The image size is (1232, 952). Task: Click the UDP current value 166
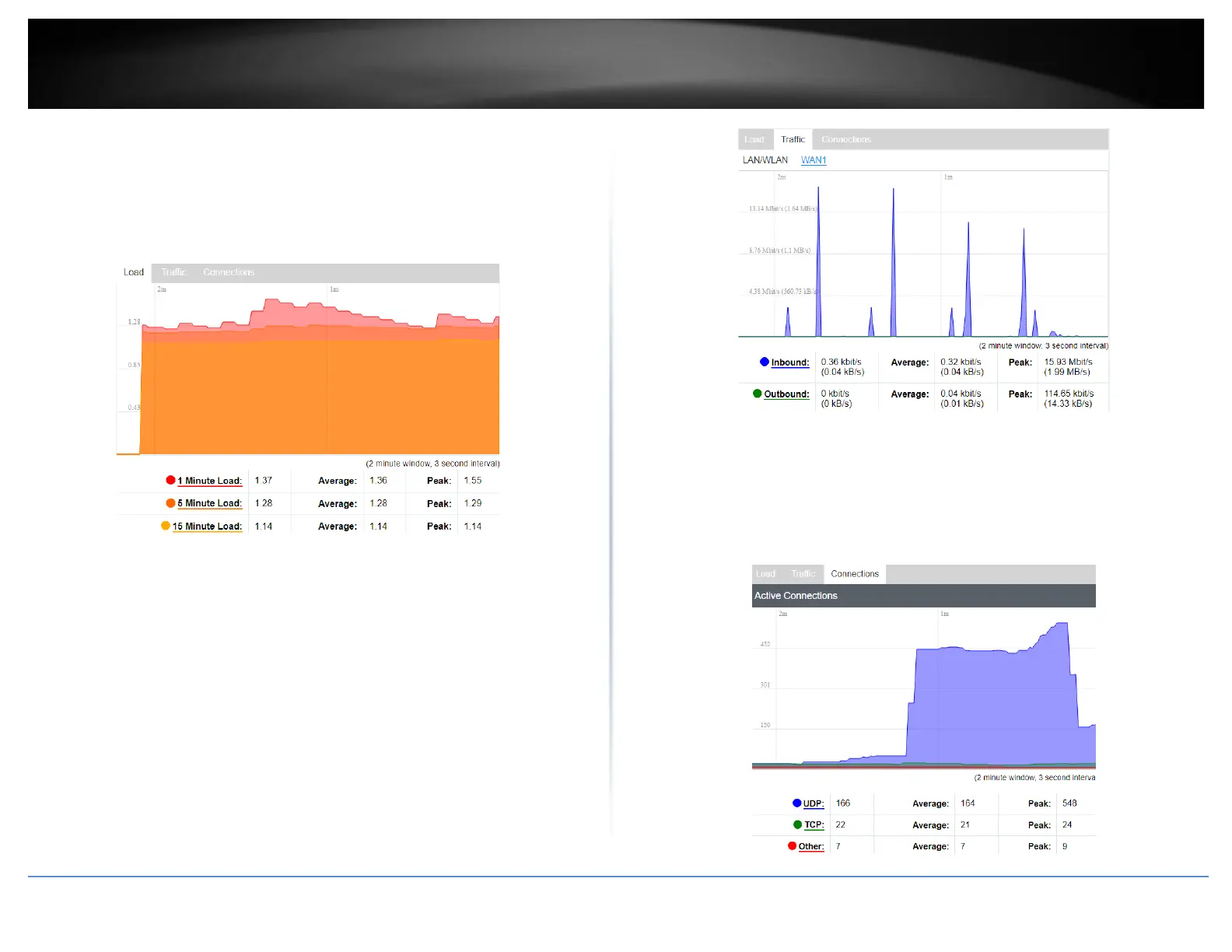click(843, 803)
